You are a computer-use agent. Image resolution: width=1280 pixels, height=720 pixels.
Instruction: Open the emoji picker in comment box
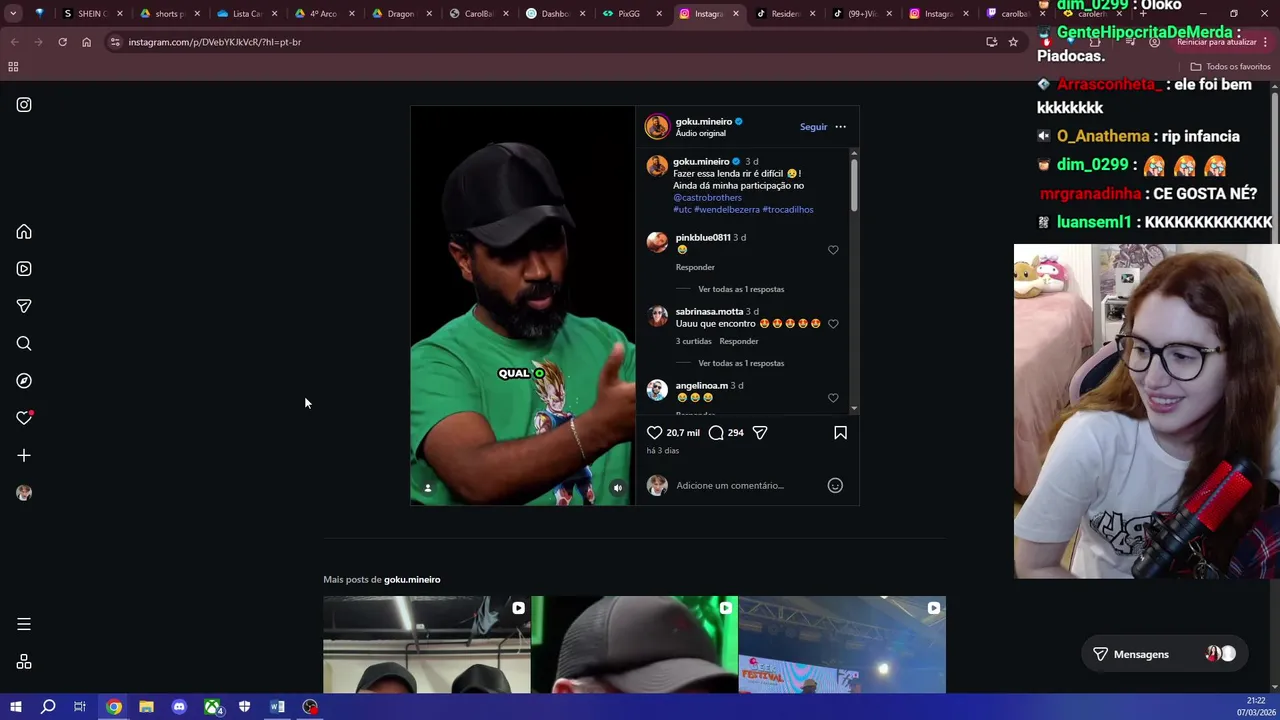click(x=835, y=486)
